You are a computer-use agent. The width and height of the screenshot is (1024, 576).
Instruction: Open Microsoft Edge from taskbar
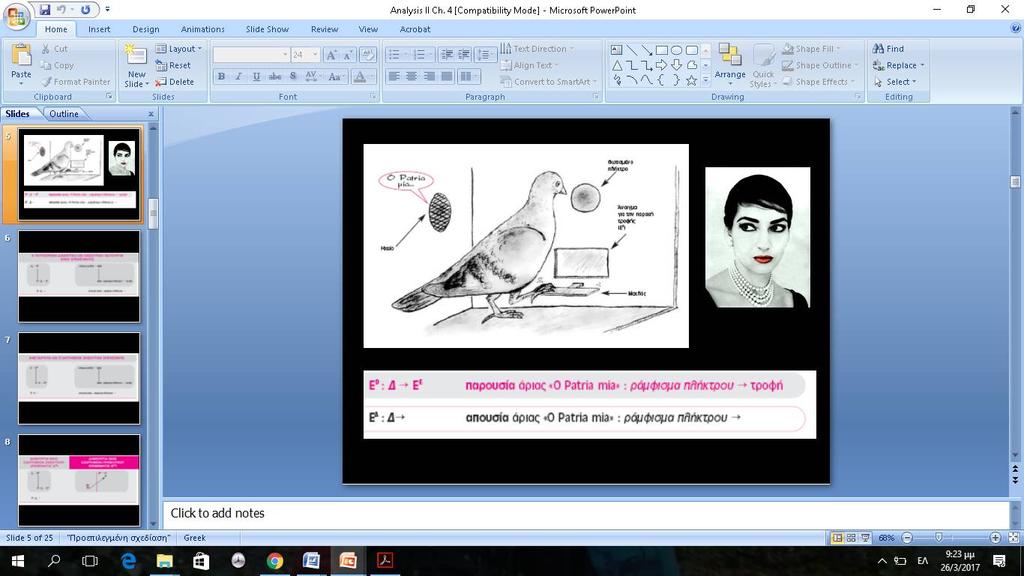[x=128, y=561]
